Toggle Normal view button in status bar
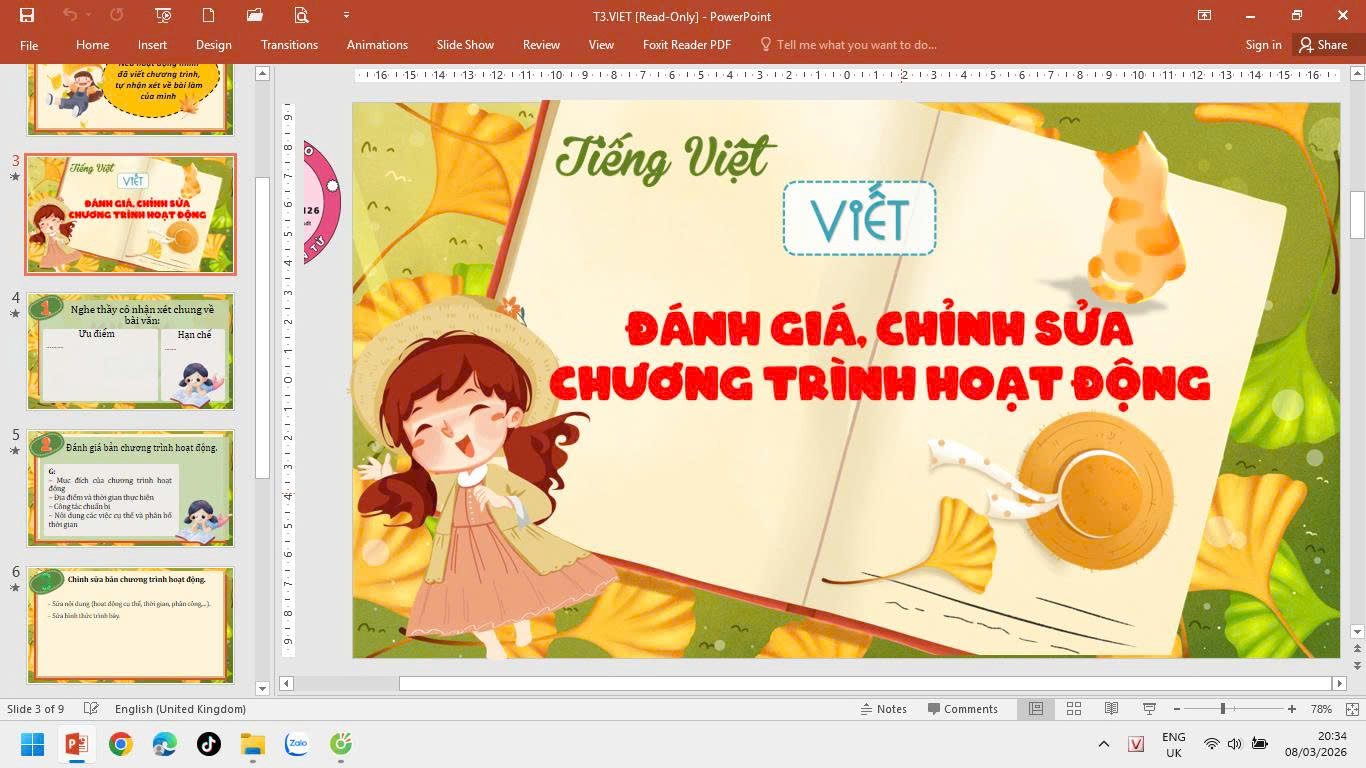This screenshot has height=768, width=1366. [x=1036, y=709]
